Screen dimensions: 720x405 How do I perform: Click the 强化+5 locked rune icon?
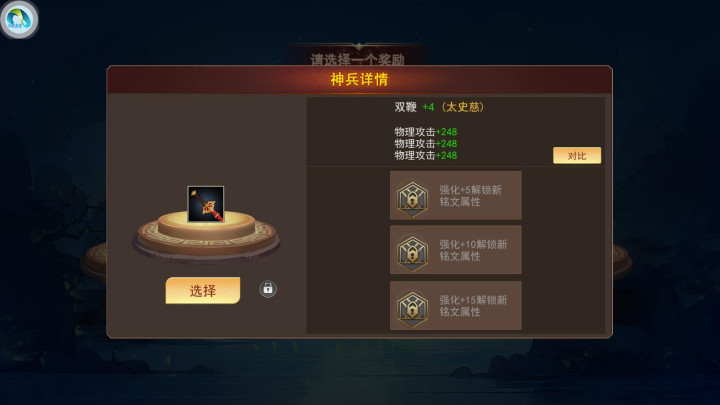(x=412, y=198)
